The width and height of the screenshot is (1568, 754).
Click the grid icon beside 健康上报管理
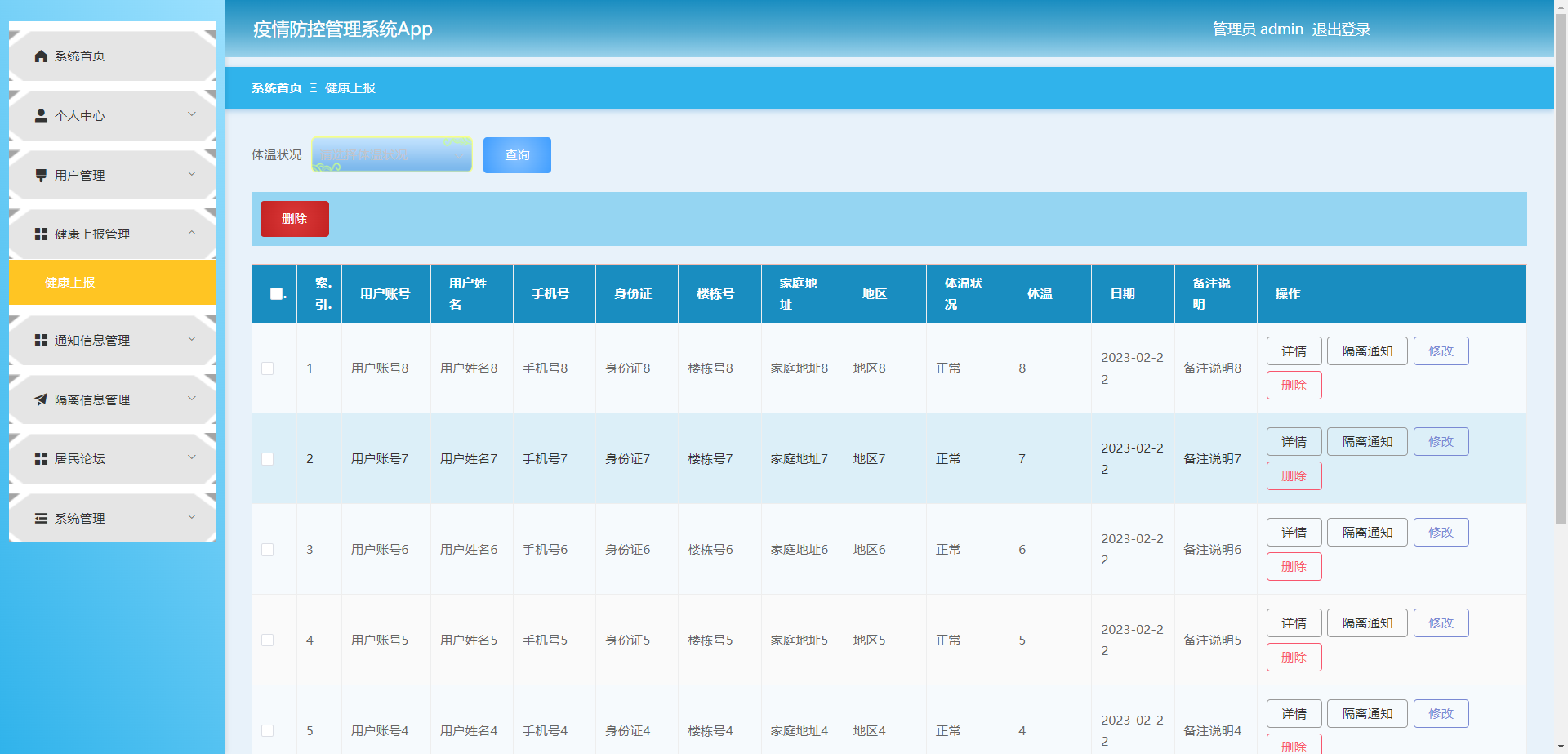pos(41,234)
